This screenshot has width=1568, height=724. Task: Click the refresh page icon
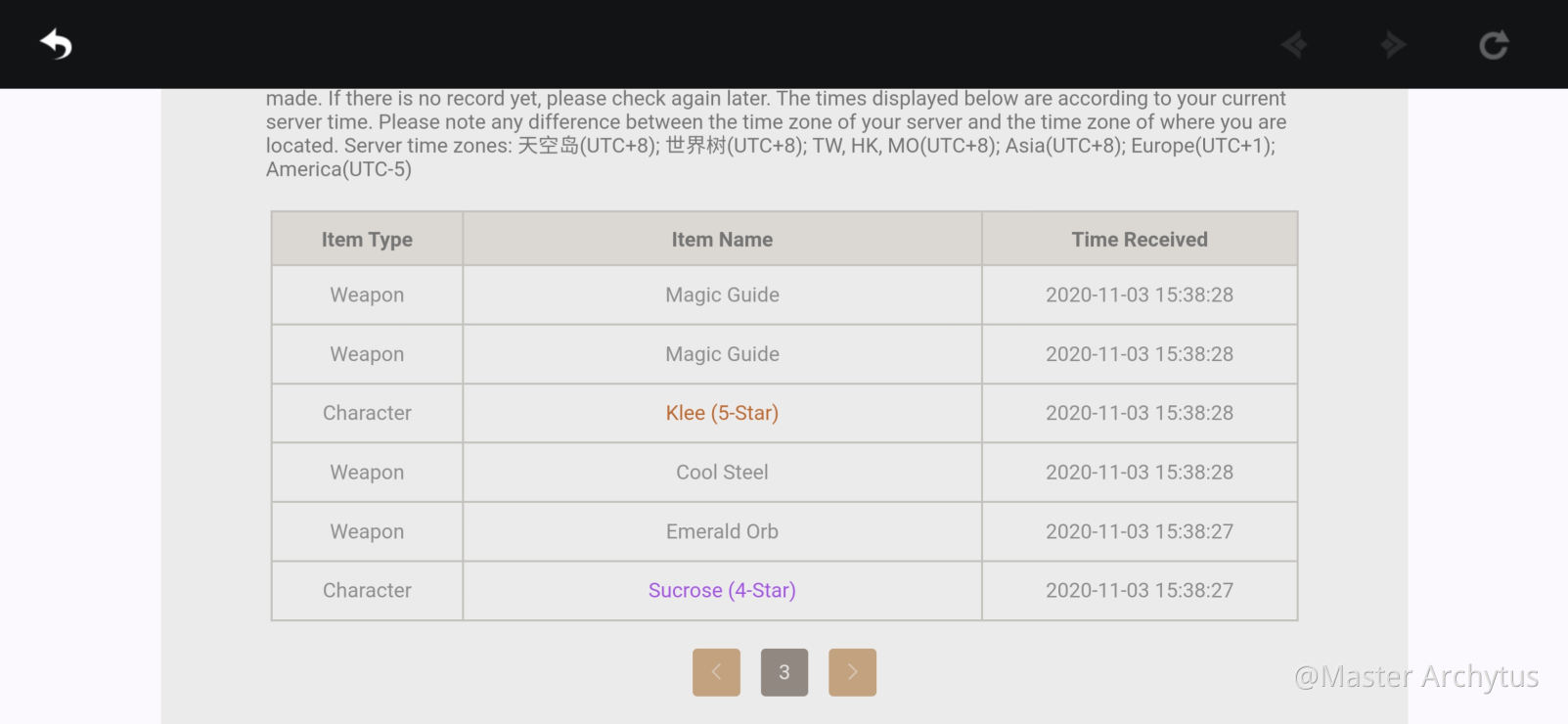coord(1494,44)
